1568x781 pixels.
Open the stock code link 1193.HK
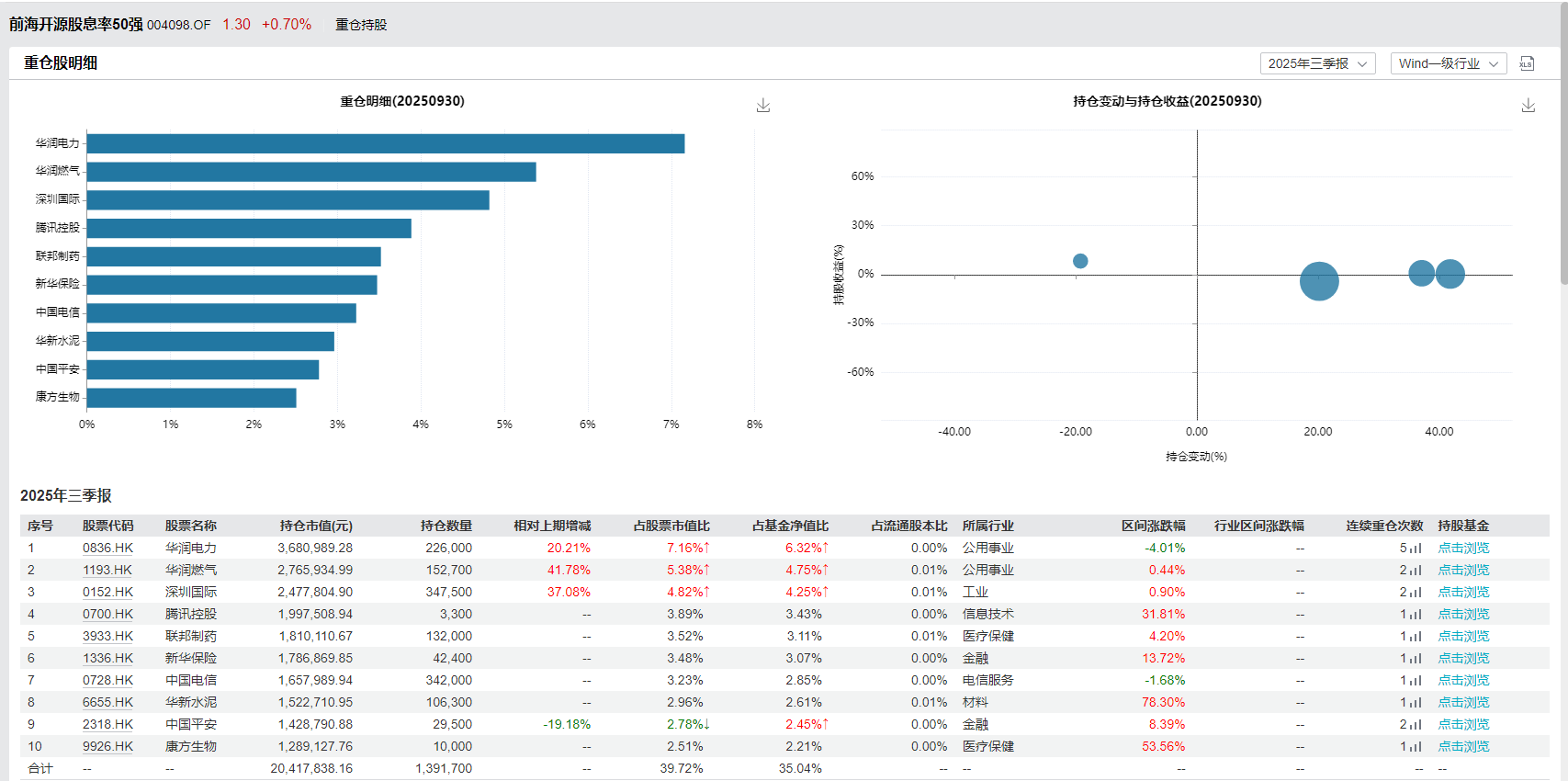(x=107, y=571)
